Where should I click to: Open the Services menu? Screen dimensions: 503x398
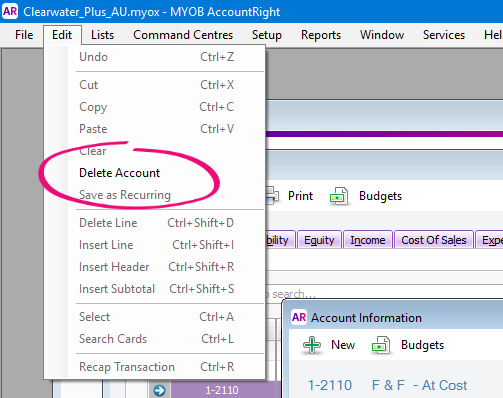[x=444, y=35]
